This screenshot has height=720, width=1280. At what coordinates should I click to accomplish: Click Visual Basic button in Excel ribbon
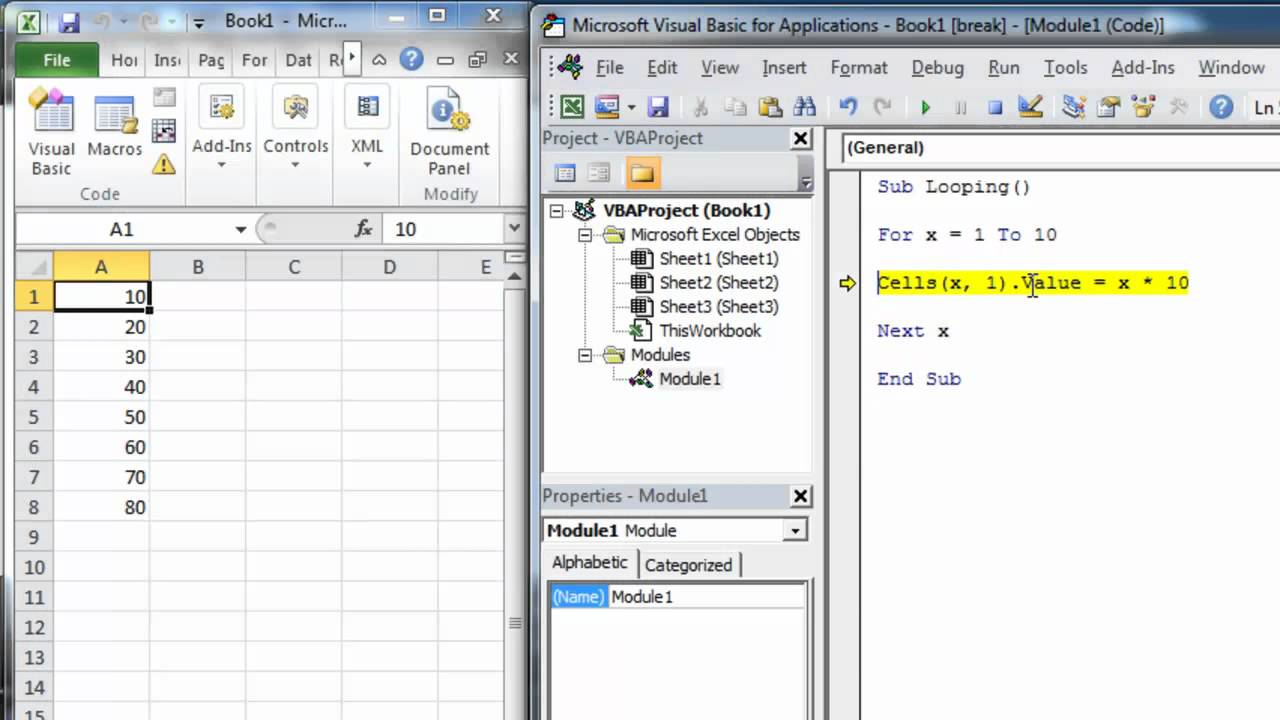coord(51,133)
